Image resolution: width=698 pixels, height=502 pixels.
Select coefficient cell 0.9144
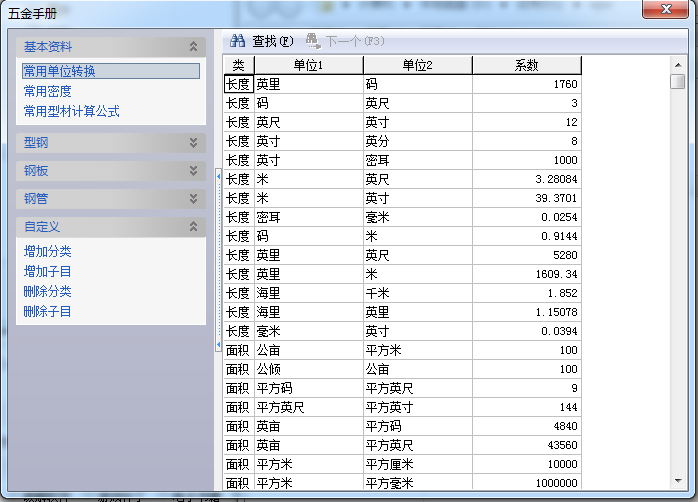coord(527,236)
